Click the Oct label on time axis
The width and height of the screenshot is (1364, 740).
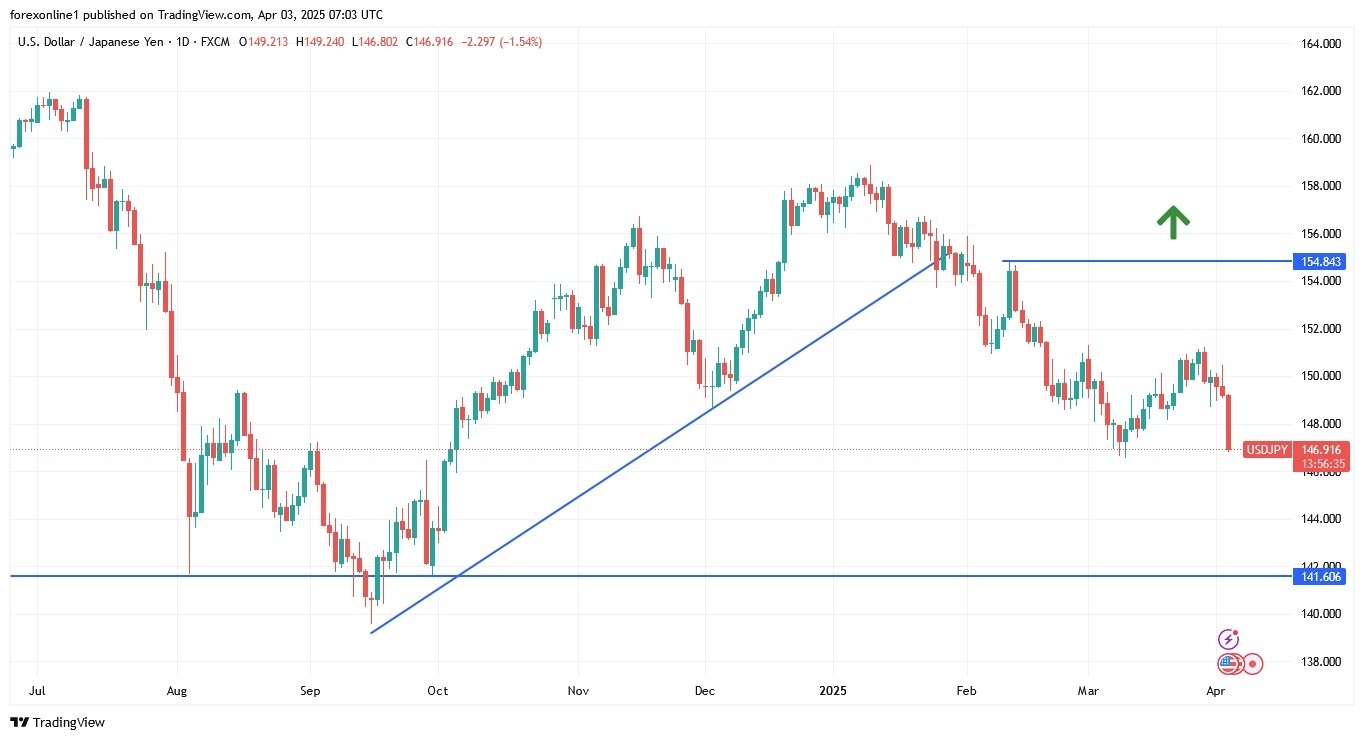tap(438, 690)
